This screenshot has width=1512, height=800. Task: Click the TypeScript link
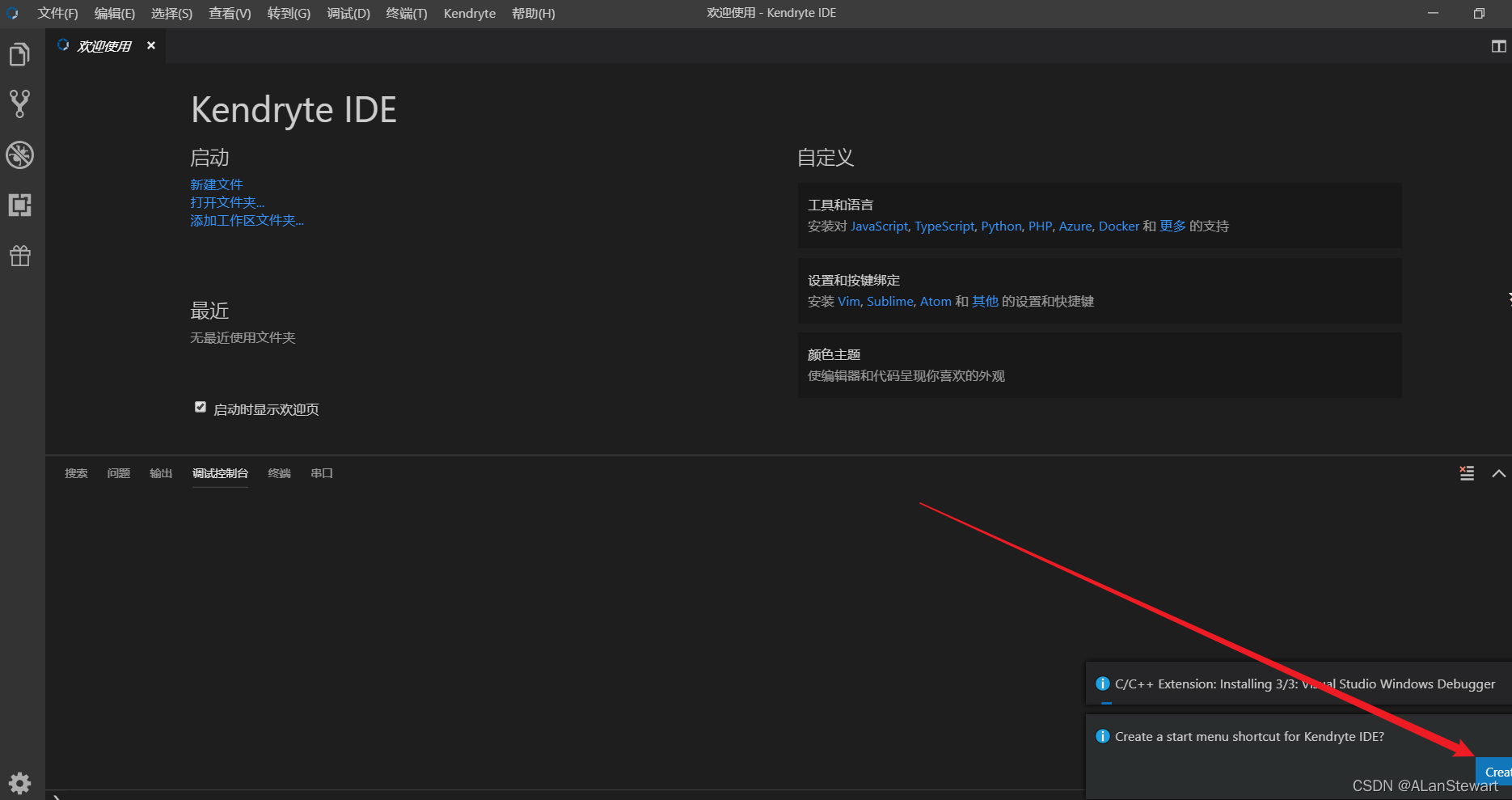point(944,226)
